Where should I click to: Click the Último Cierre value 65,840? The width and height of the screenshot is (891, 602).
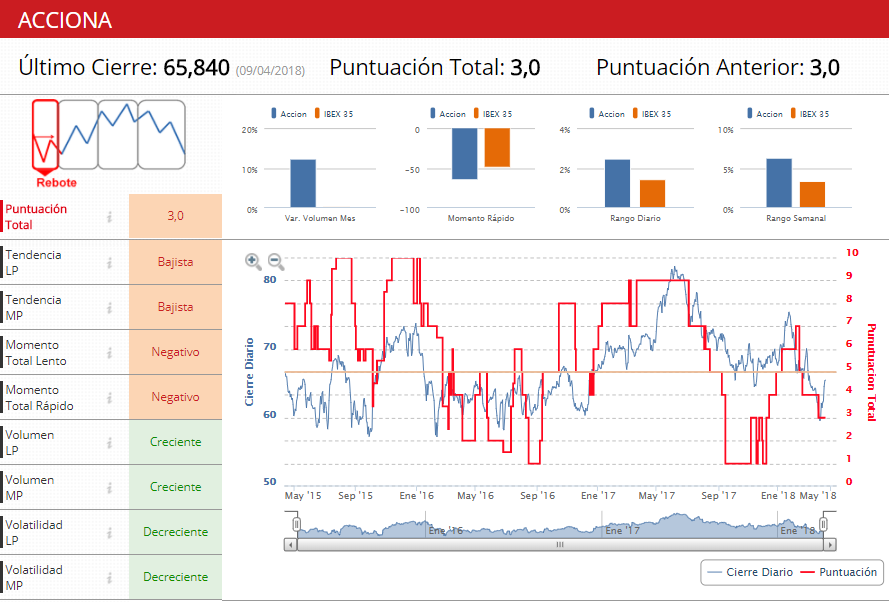pyautogui.click(x=197, y=68)
